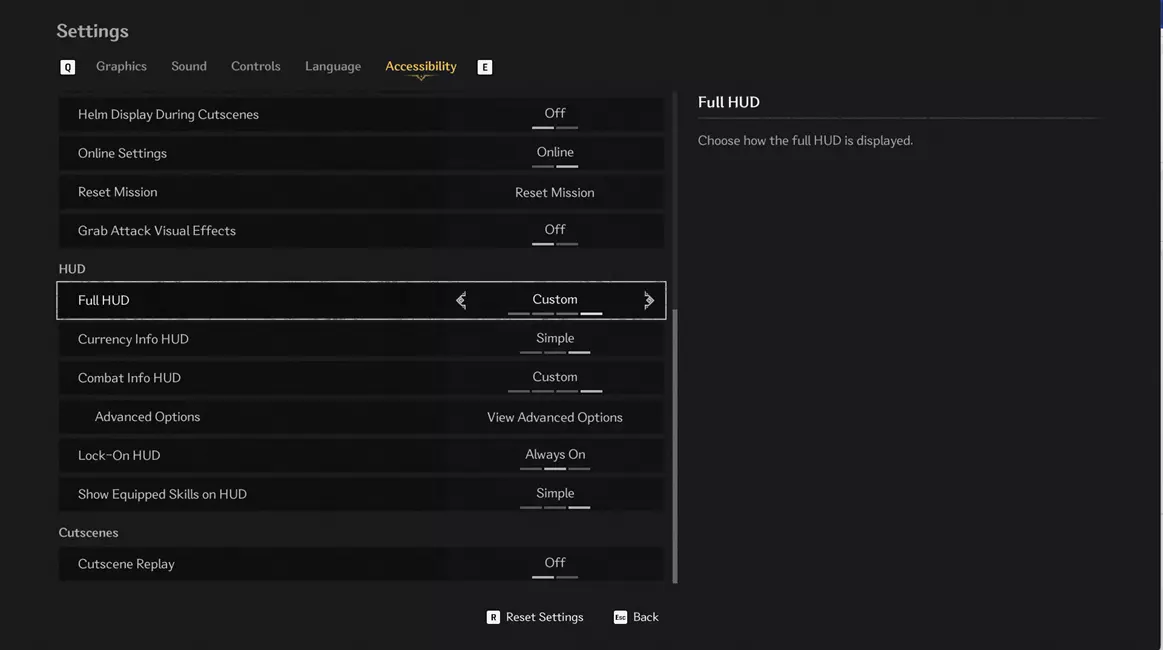Toggle Grab Attack Visual Effects option
Screen dimensions: 1163x650
tap(554, 231)
